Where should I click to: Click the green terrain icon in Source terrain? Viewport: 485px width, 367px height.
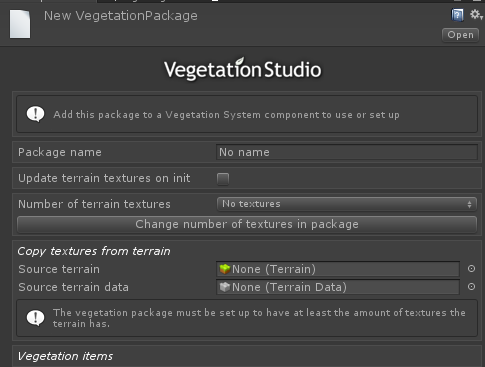(x=225, y=269)
